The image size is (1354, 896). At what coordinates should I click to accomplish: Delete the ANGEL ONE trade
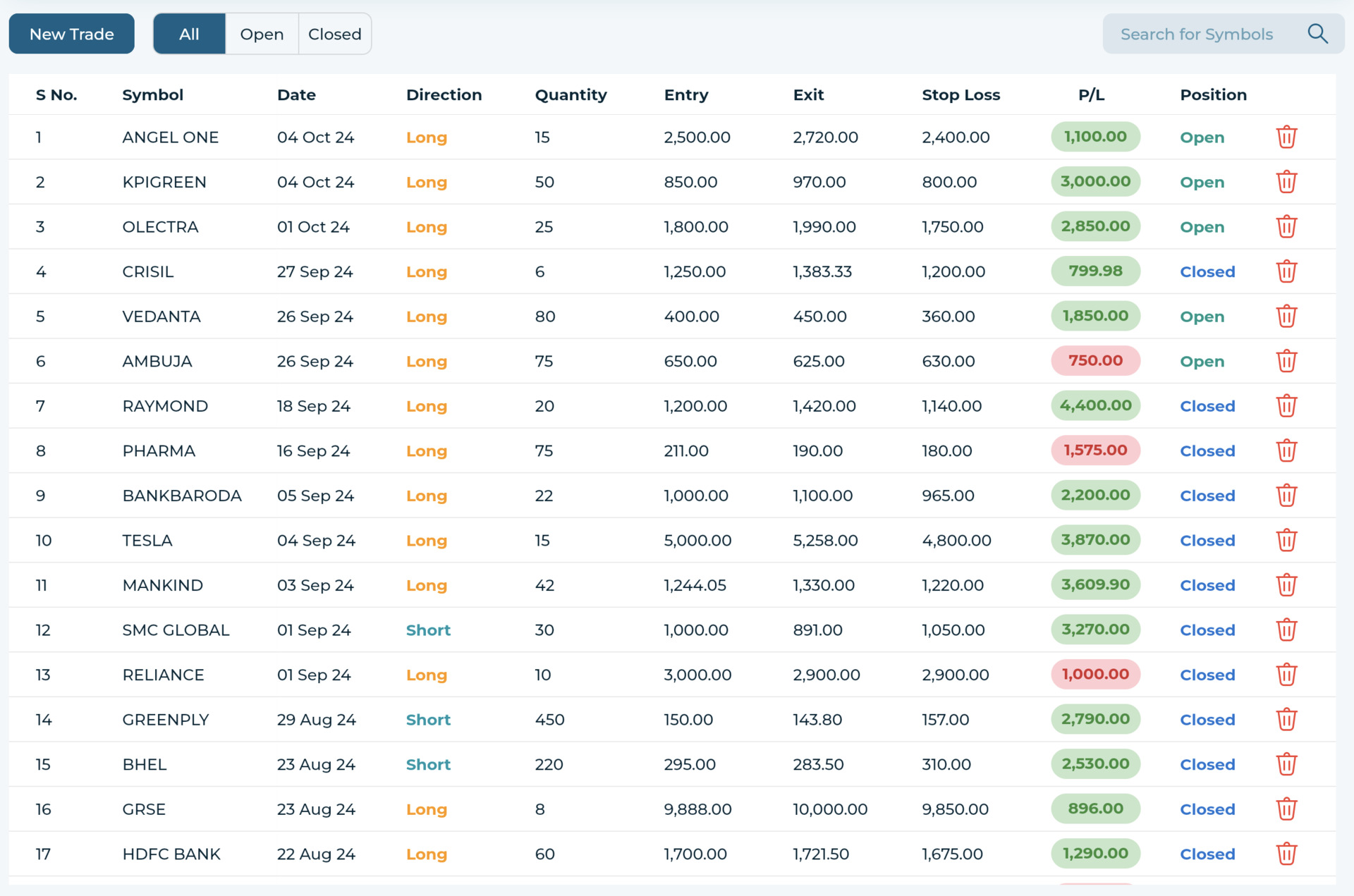(x=1286, y=137)
